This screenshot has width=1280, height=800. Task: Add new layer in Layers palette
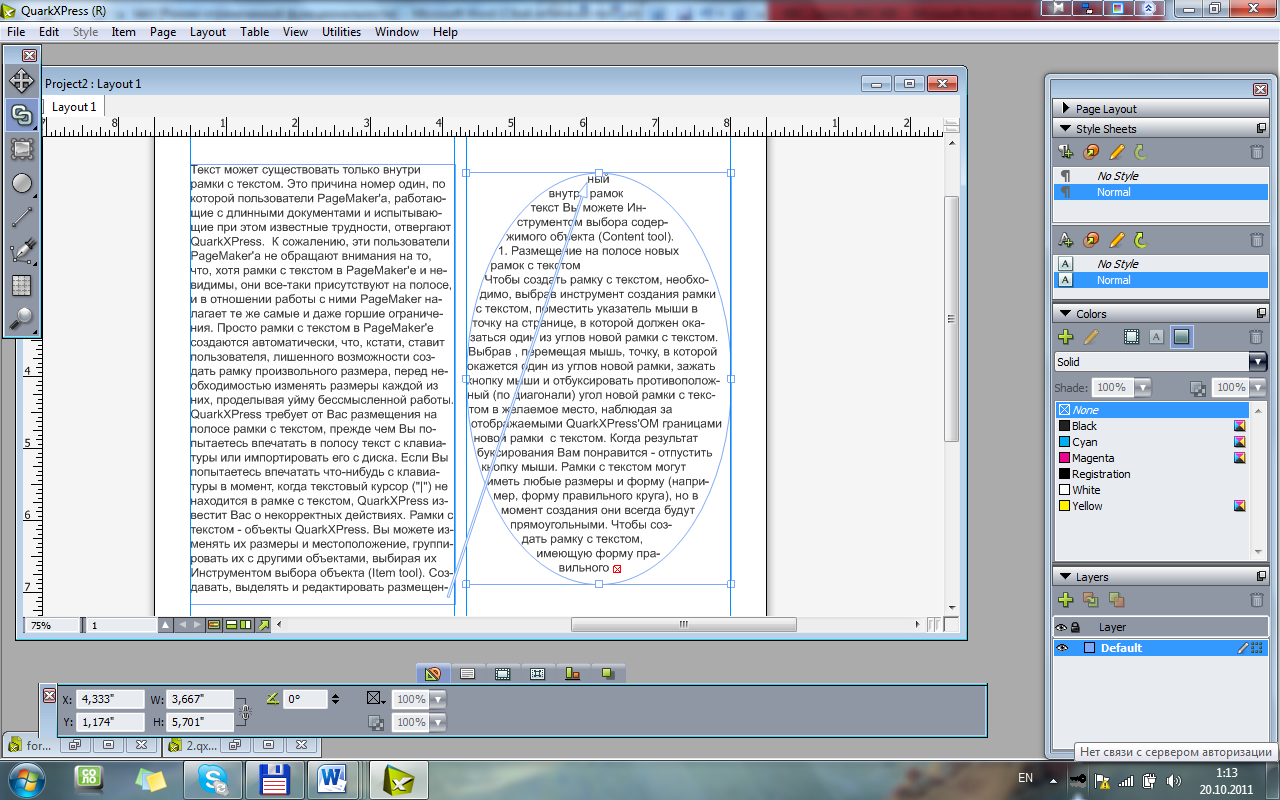(1066, 600)
